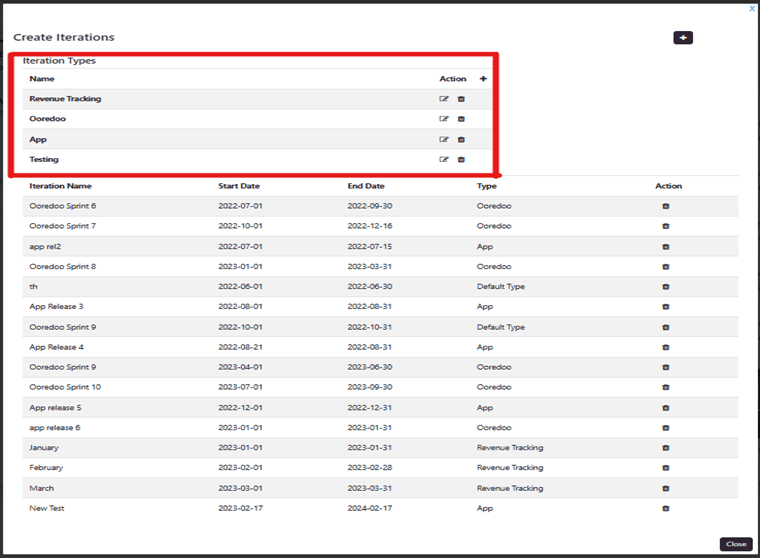Viewport: 760px width, 558px height.
Task: Delete the Revenue Tracking iteration type
Action: tap(461, 99)
